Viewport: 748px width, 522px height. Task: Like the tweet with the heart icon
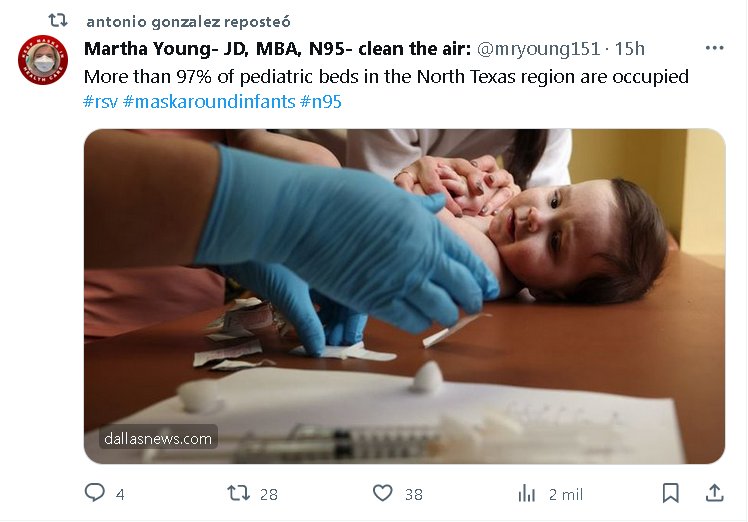click(382, 493)
